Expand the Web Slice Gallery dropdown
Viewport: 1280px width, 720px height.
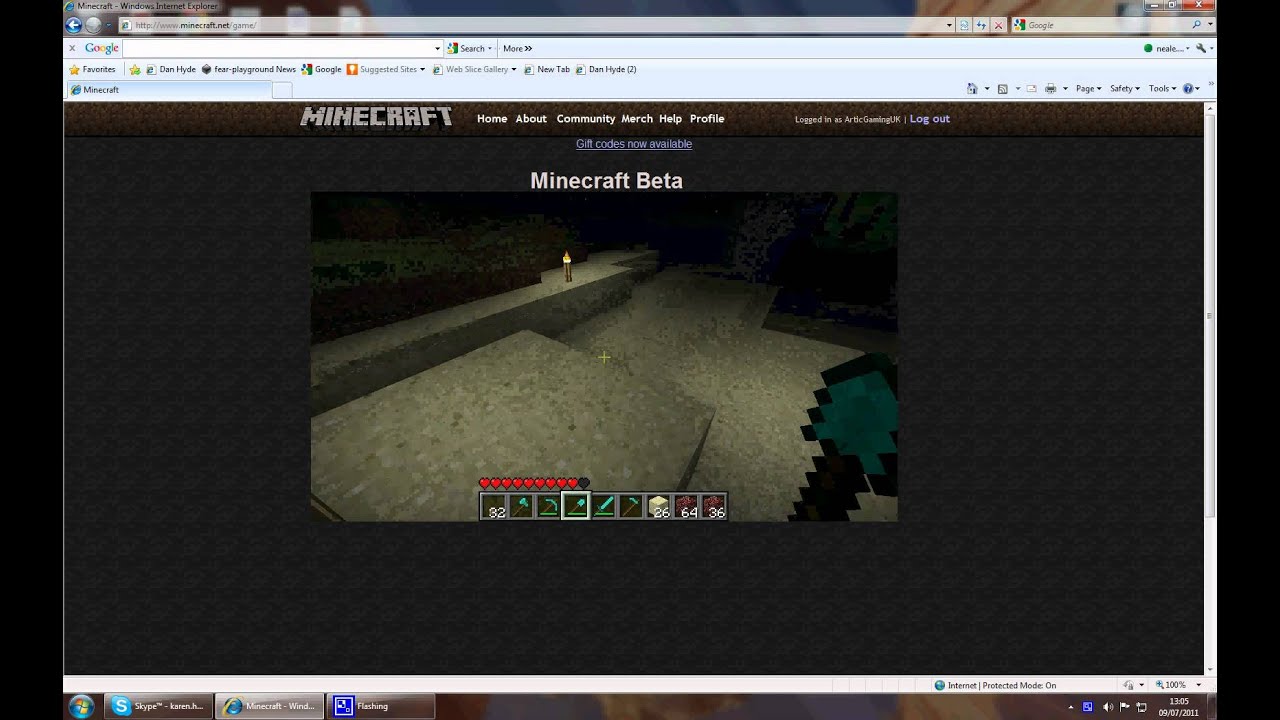(514, 70)
